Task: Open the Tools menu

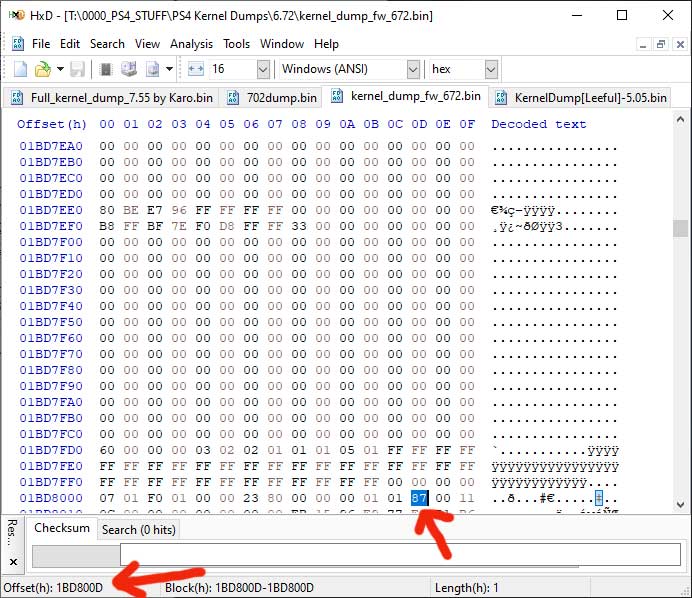Action: point(237,44)
